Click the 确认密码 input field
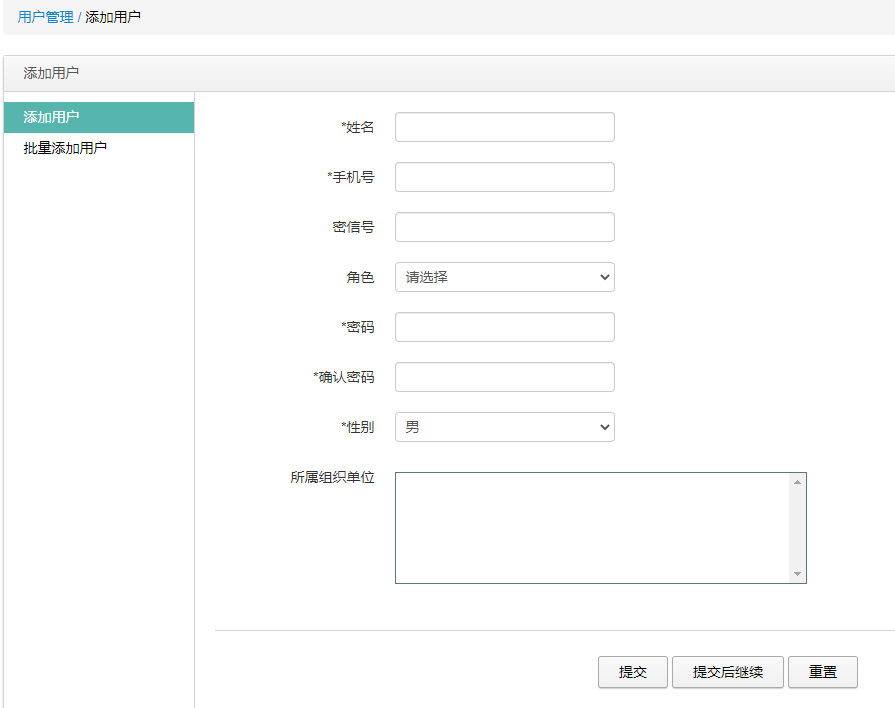 click(x=504, y=377)
